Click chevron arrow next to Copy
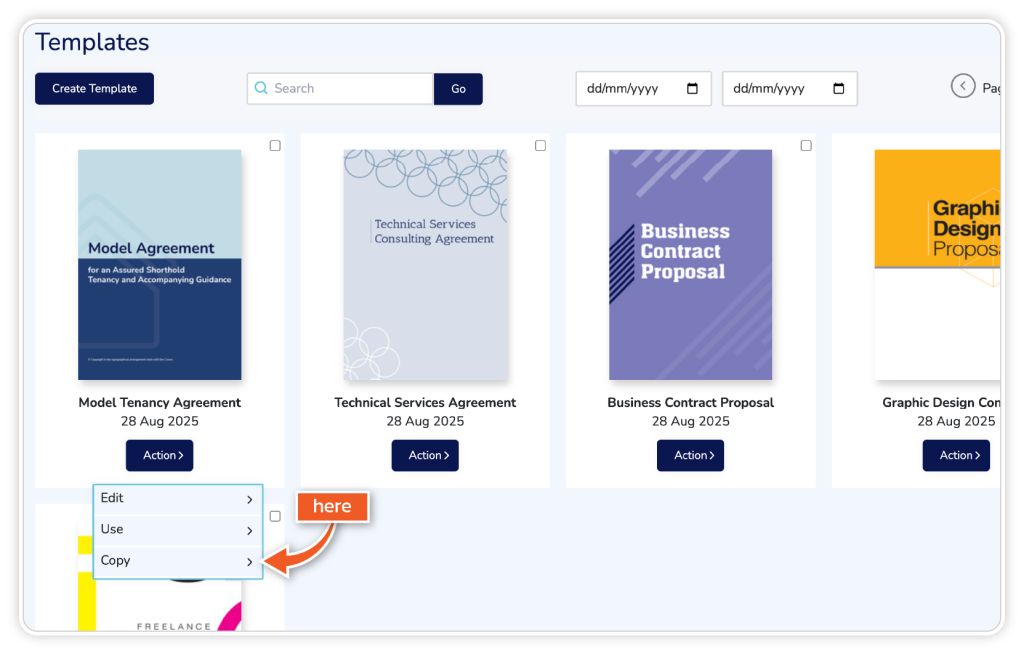The image size is (1024, 654). [x=249, y=562]
